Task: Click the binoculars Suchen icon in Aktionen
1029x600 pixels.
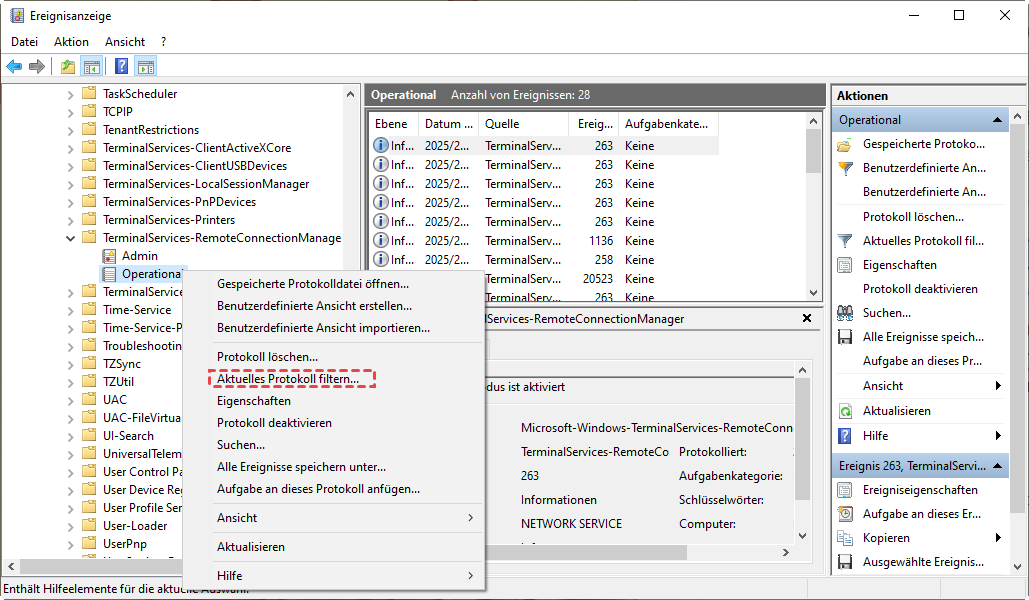Action: tap(845, 313)
